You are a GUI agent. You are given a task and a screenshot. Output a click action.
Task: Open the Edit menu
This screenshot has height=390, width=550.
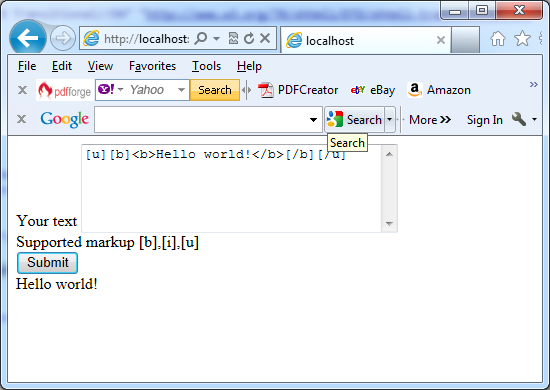[x=62, y=66]
